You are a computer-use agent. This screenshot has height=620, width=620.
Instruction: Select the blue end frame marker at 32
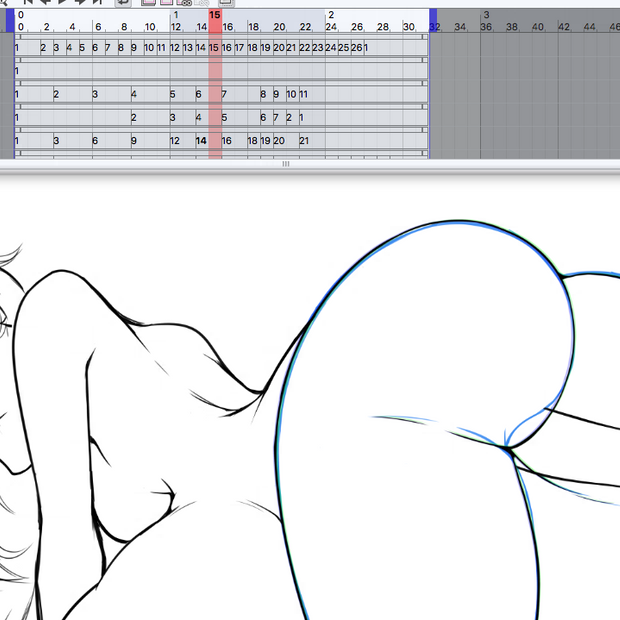433,21
